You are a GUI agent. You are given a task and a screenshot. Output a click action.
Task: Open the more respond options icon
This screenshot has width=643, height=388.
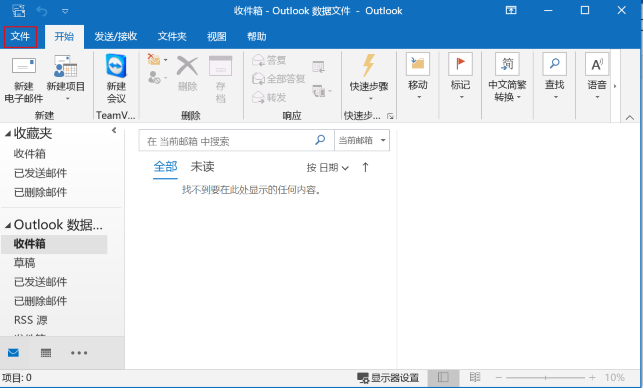[321, 91]
